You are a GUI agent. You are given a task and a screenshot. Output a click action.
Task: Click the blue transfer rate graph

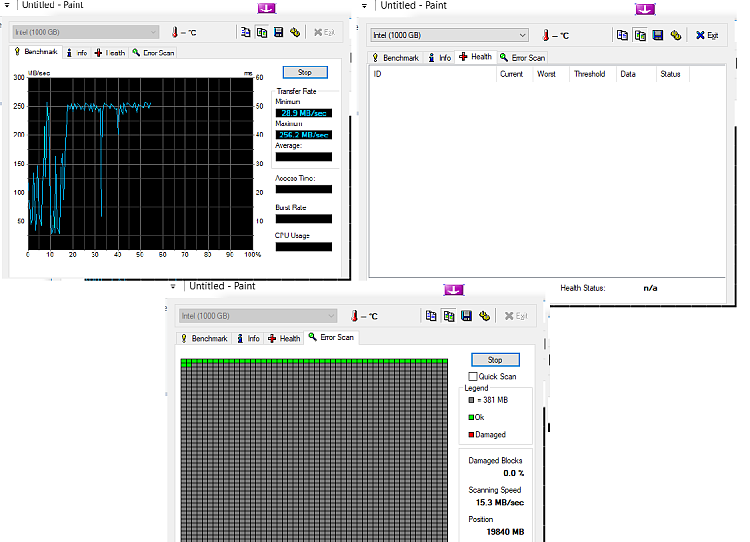coord(140,164)
